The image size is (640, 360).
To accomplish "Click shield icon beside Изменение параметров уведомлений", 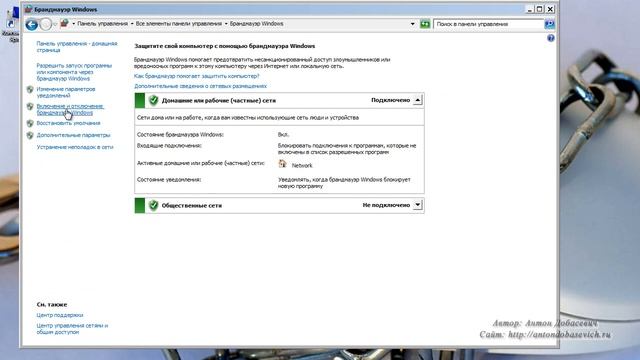I will (x=30, y=89).
